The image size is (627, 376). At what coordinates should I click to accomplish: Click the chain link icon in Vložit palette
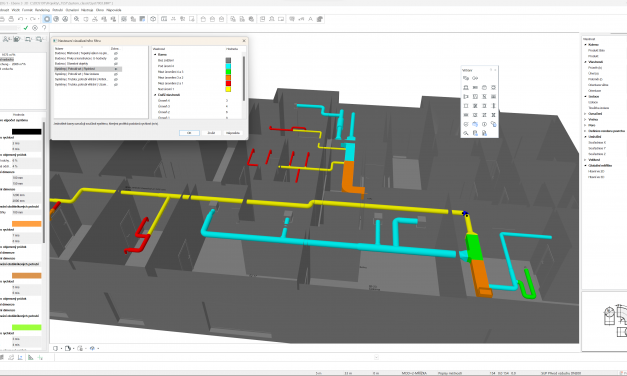click(x=475, y=78)
